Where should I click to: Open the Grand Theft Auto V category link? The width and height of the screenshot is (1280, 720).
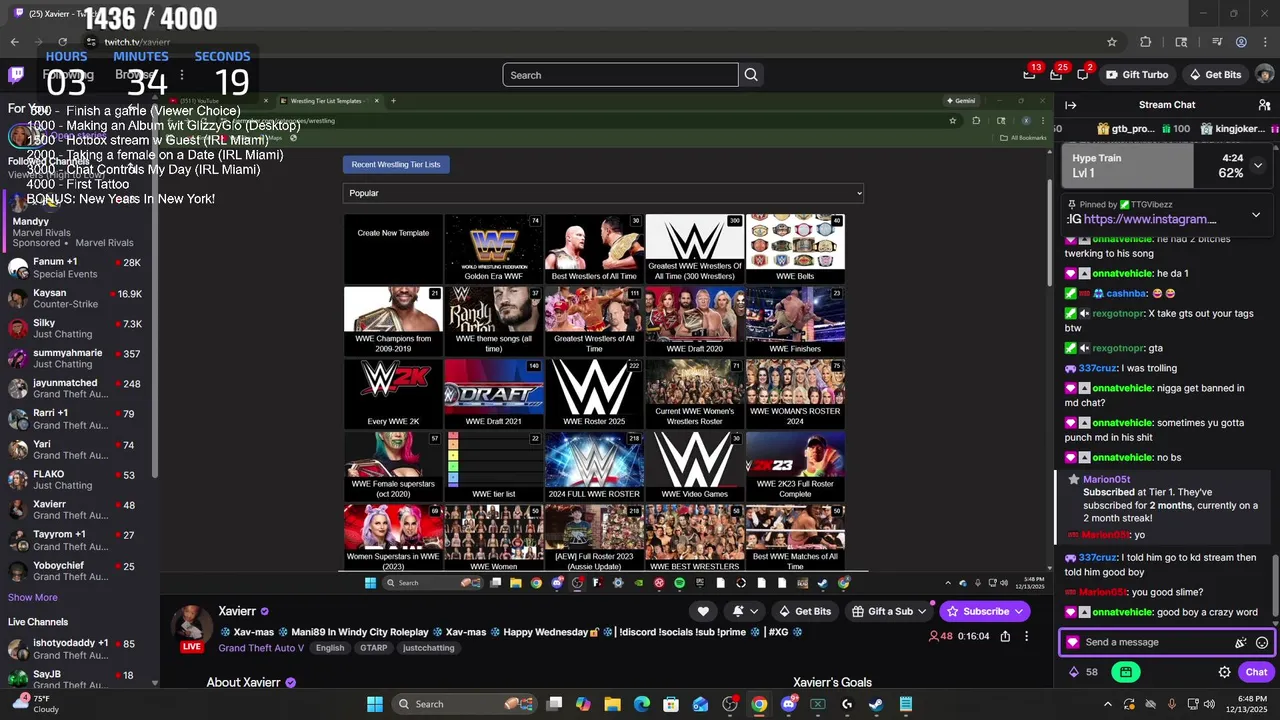tap(261, 648)
